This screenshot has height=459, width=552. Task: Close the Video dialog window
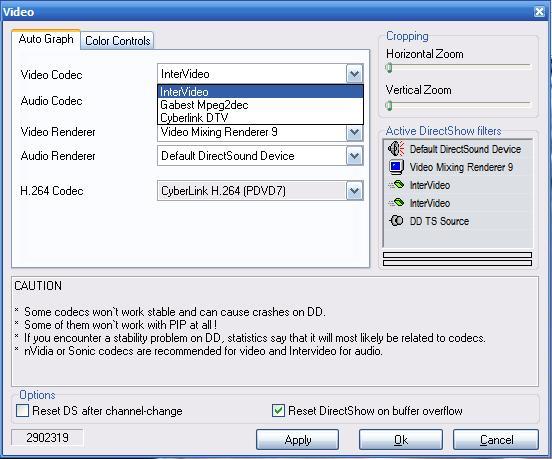pyautogui.click(x=539, y=12)
